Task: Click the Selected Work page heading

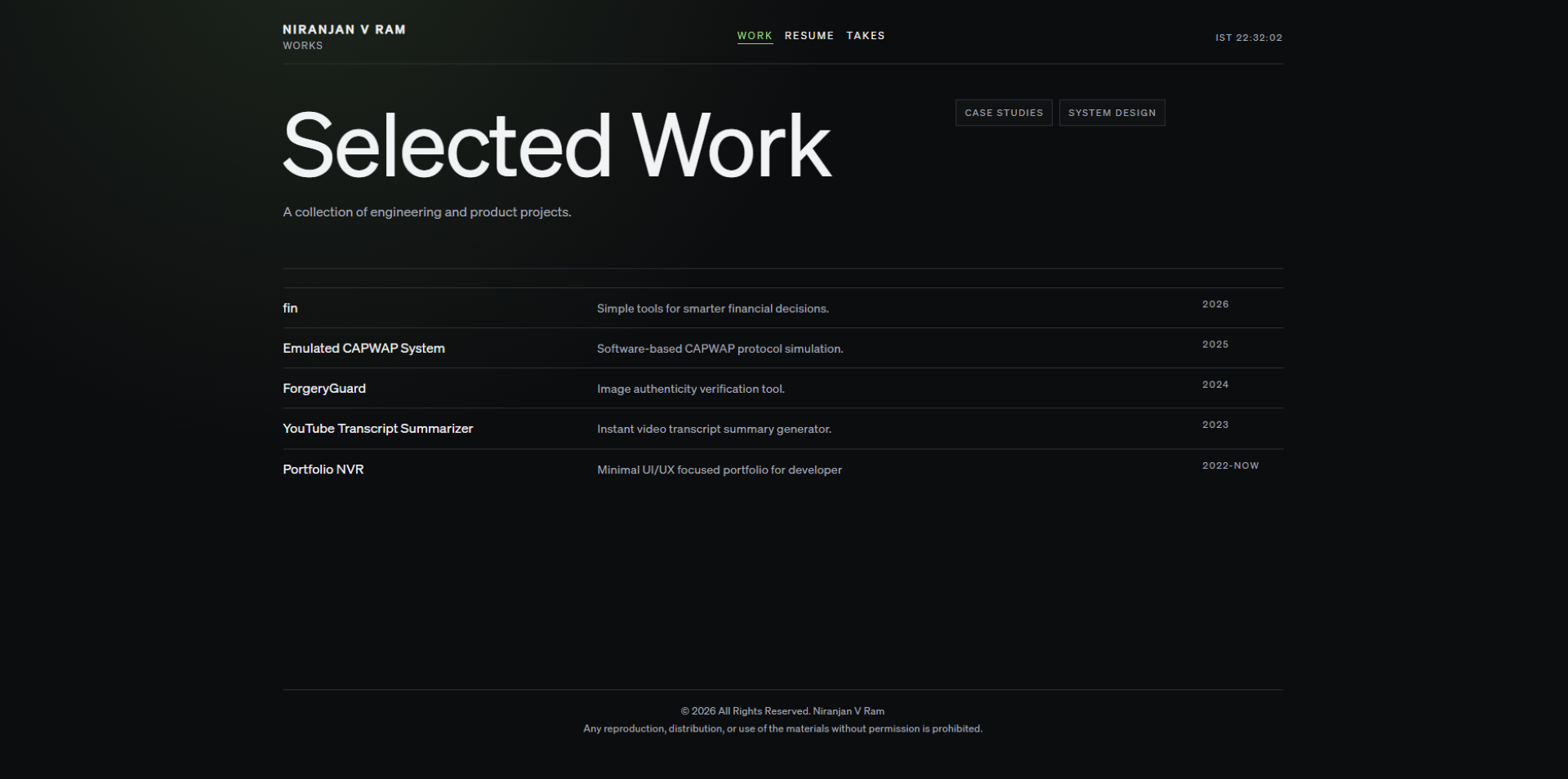Action: (x=558, y=147)
